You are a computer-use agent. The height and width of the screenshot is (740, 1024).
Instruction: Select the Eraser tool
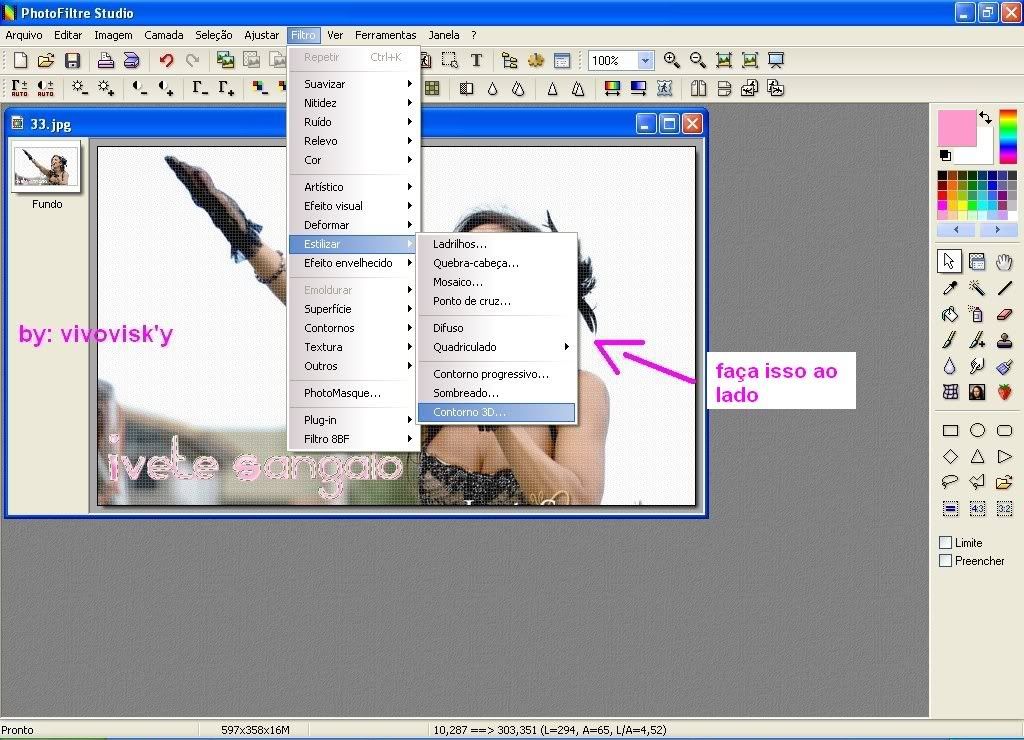(x=1005, y=314)
